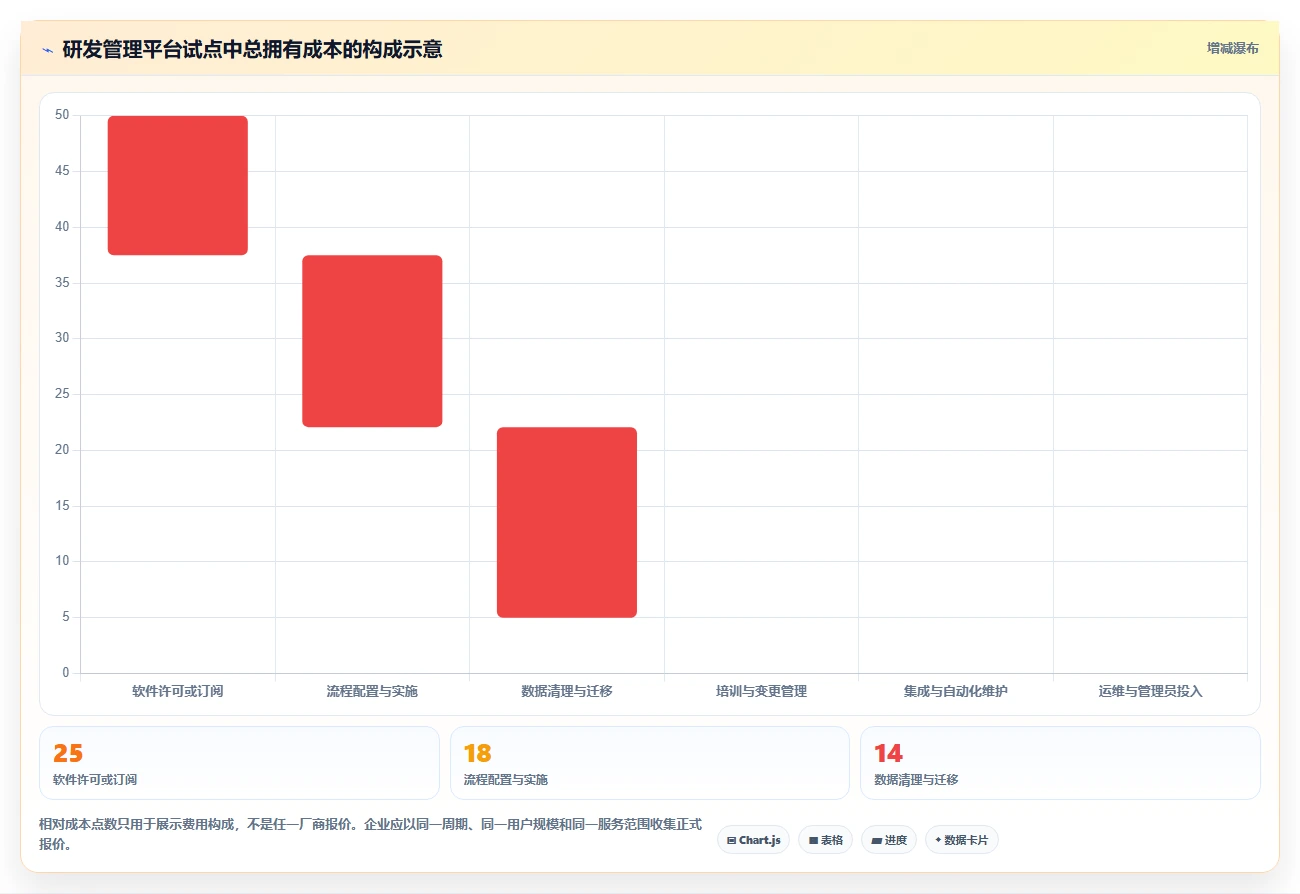1300x894 pixels.
Task: Click the y-axis value 30
Action: coord(62,338)
